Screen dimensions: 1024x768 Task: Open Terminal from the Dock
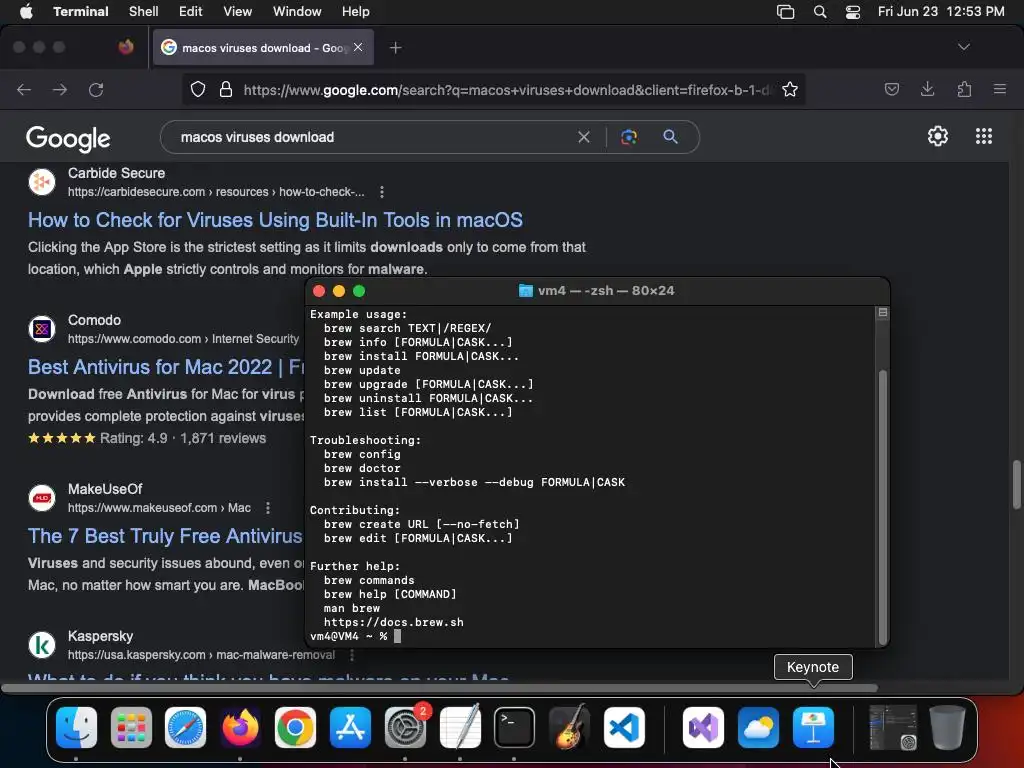515,727
